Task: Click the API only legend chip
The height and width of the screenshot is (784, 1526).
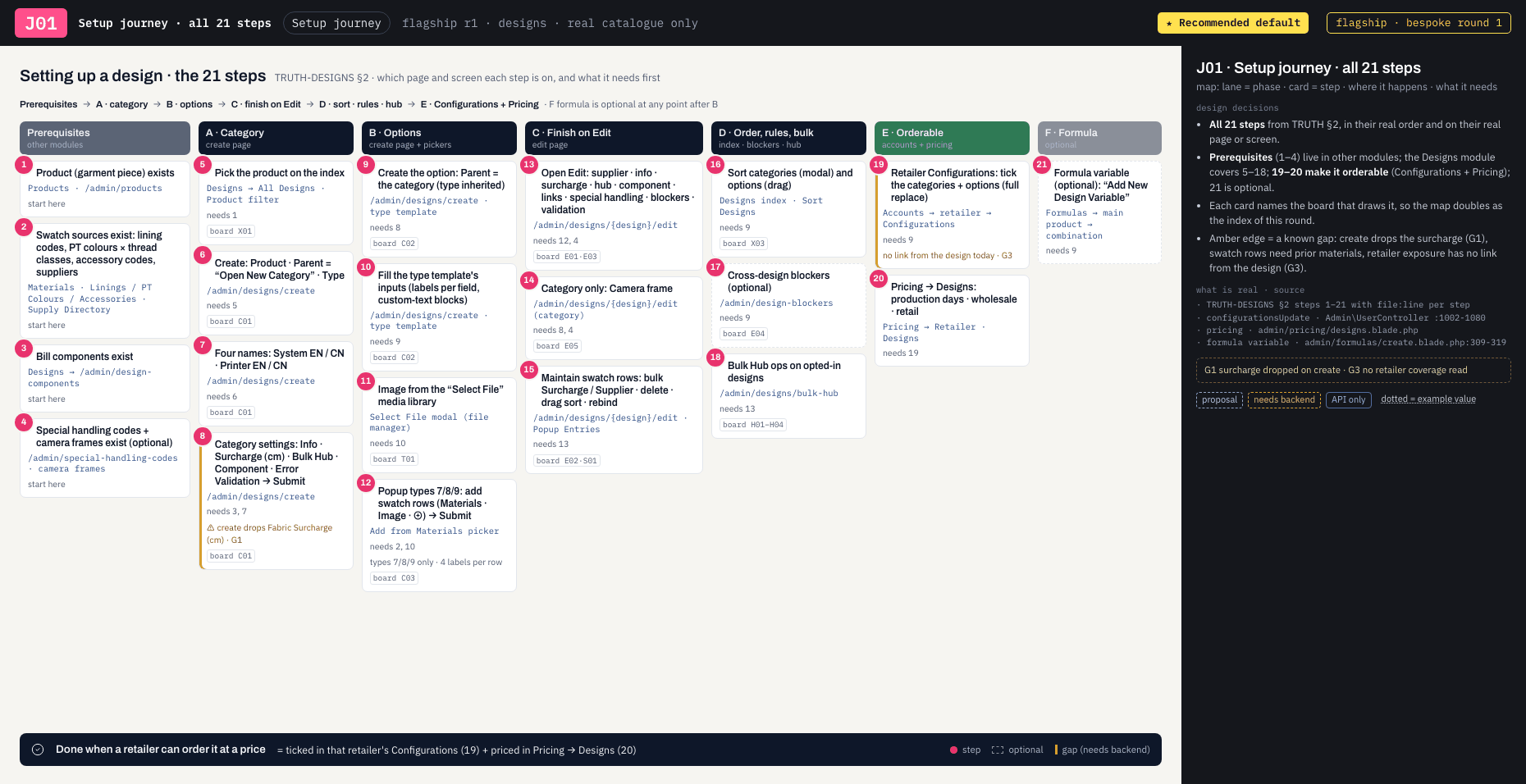Action: (1349, 400)
